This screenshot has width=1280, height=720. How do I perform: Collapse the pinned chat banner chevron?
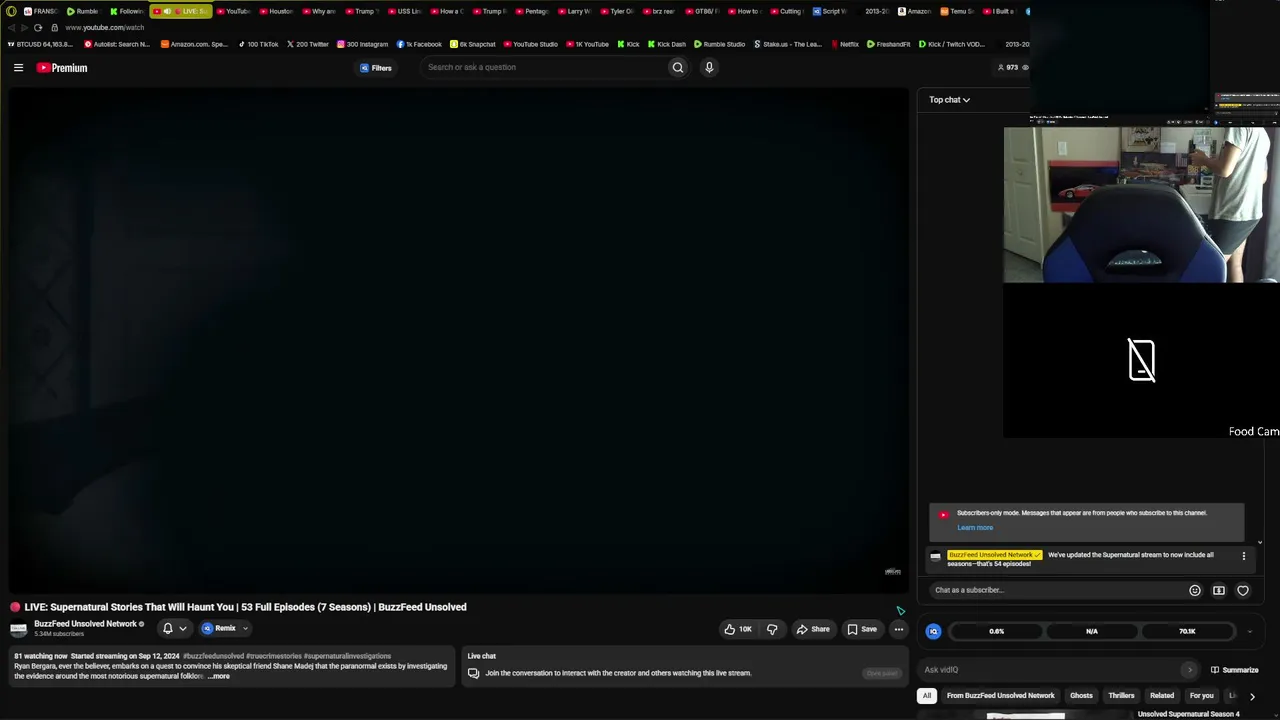click(x=1260, y=542)
